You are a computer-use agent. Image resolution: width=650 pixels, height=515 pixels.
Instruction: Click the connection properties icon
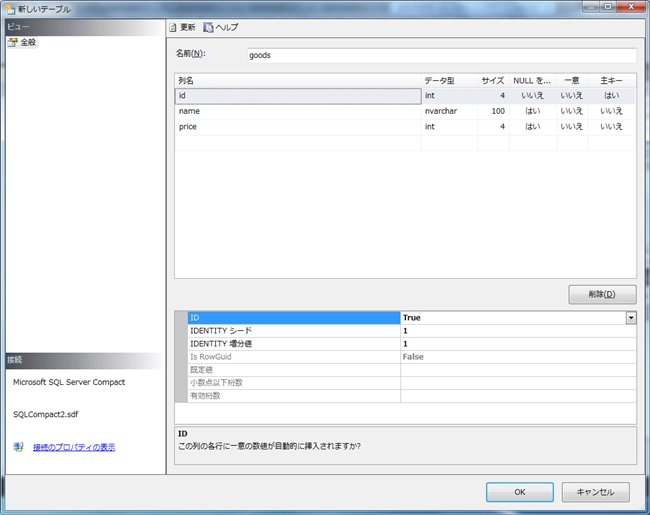[x=18, y=447]
